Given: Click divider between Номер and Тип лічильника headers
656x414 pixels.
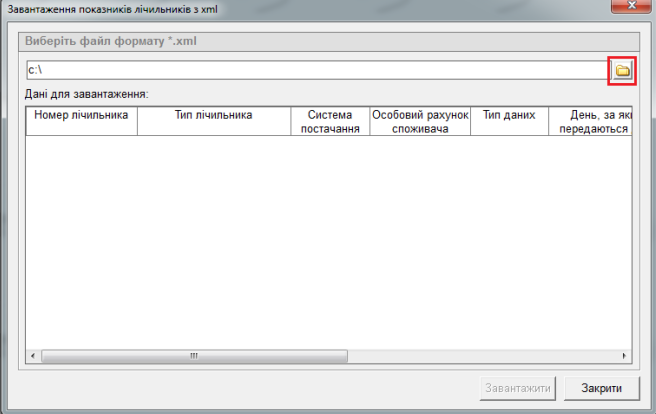Looking at the screenshot, I should click(137, 122).
